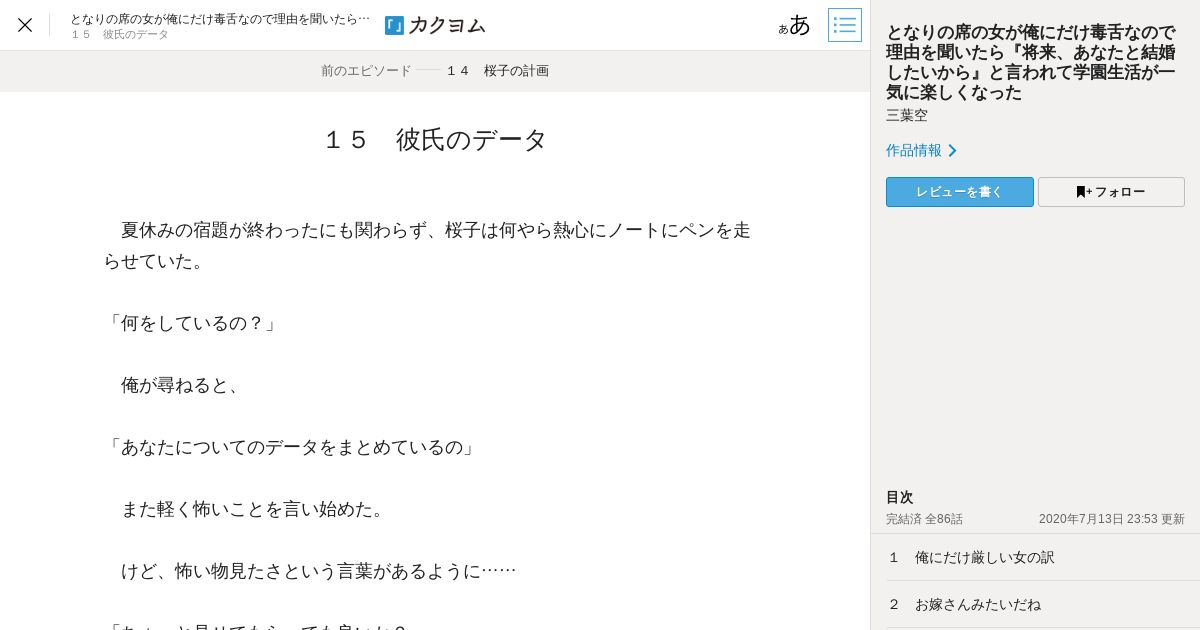The image size is (1200, 630).
Task: Open sidebar novel title link
Action: pos(1031,62)
